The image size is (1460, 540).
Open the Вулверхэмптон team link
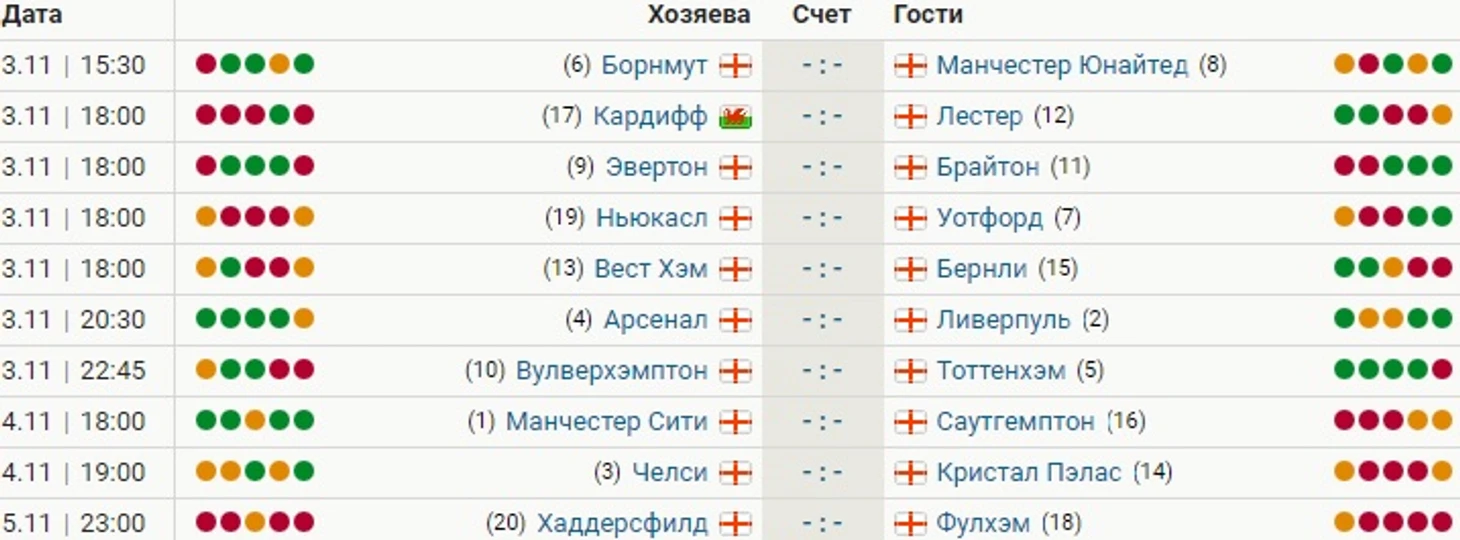coord(612,371)
